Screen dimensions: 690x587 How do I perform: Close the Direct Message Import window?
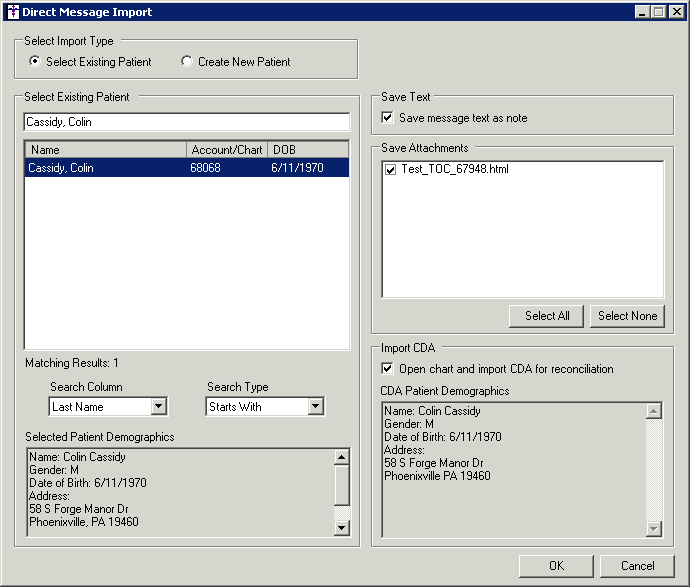676,11
